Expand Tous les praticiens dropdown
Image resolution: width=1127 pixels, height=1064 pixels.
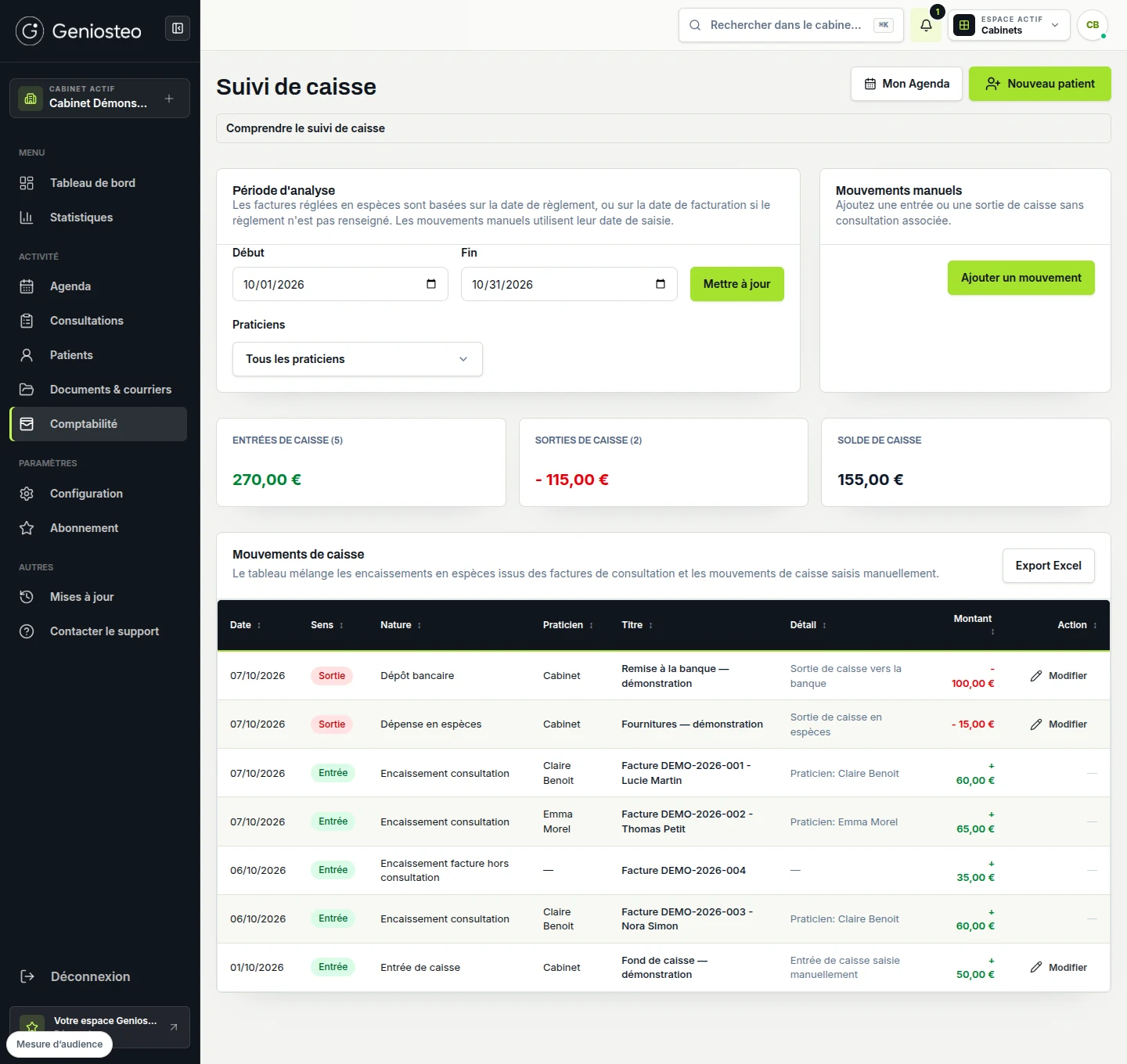point(358,359)
